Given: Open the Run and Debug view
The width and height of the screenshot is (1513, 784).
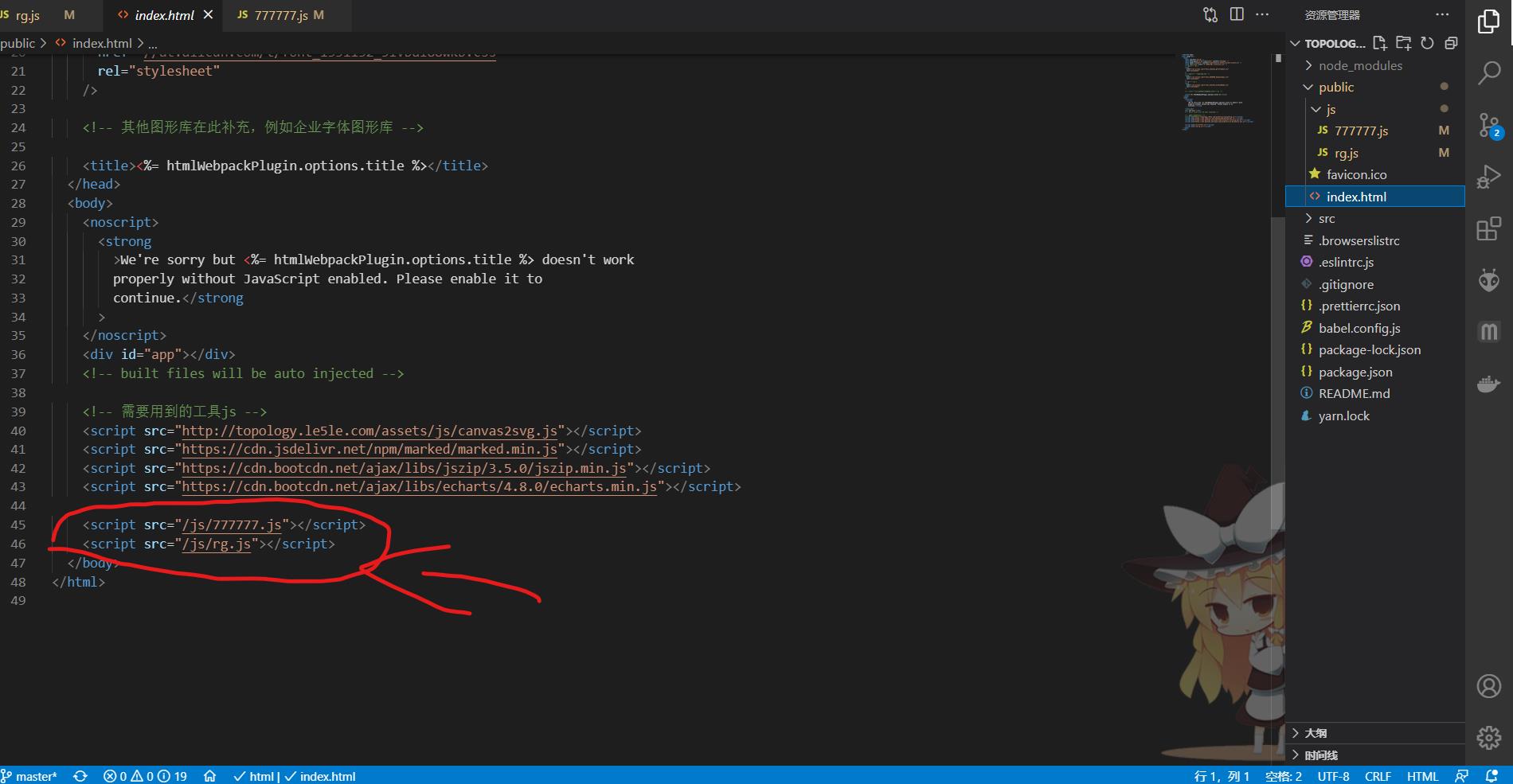Looking at the screenshot, I should pos(1488,177).
